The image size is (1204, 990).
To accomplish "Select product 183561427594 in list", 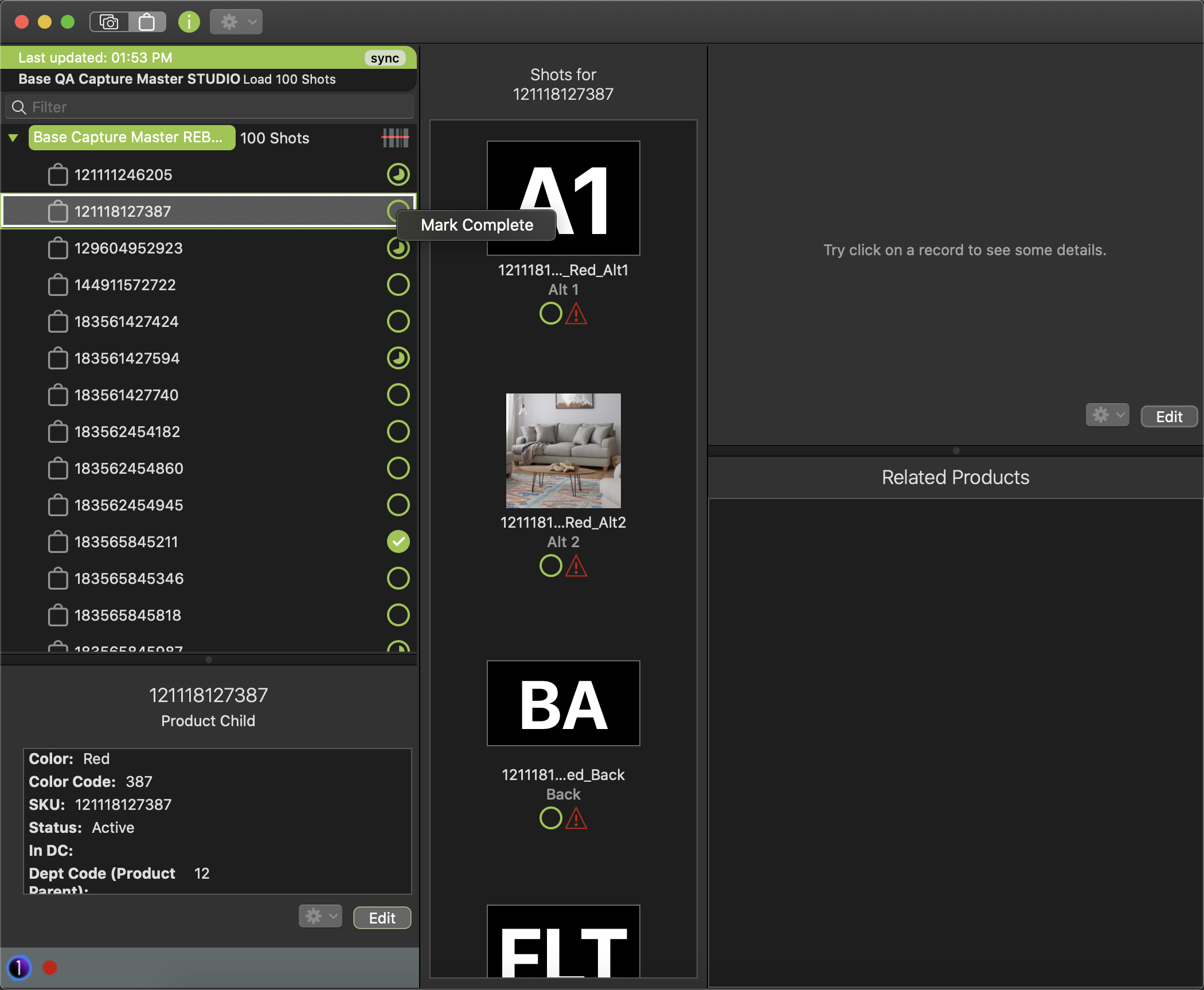I will (127, 358).
